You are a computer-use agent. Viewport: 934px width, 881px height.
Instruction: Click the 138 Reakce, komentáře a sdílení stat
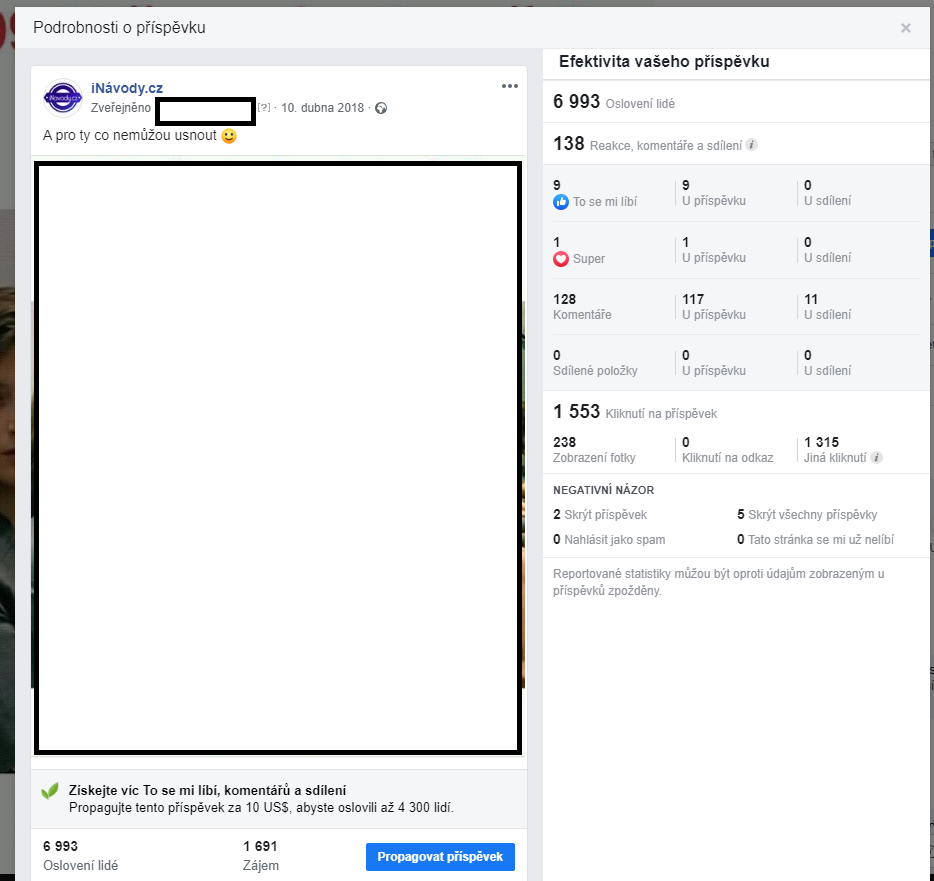coord(647,144)
